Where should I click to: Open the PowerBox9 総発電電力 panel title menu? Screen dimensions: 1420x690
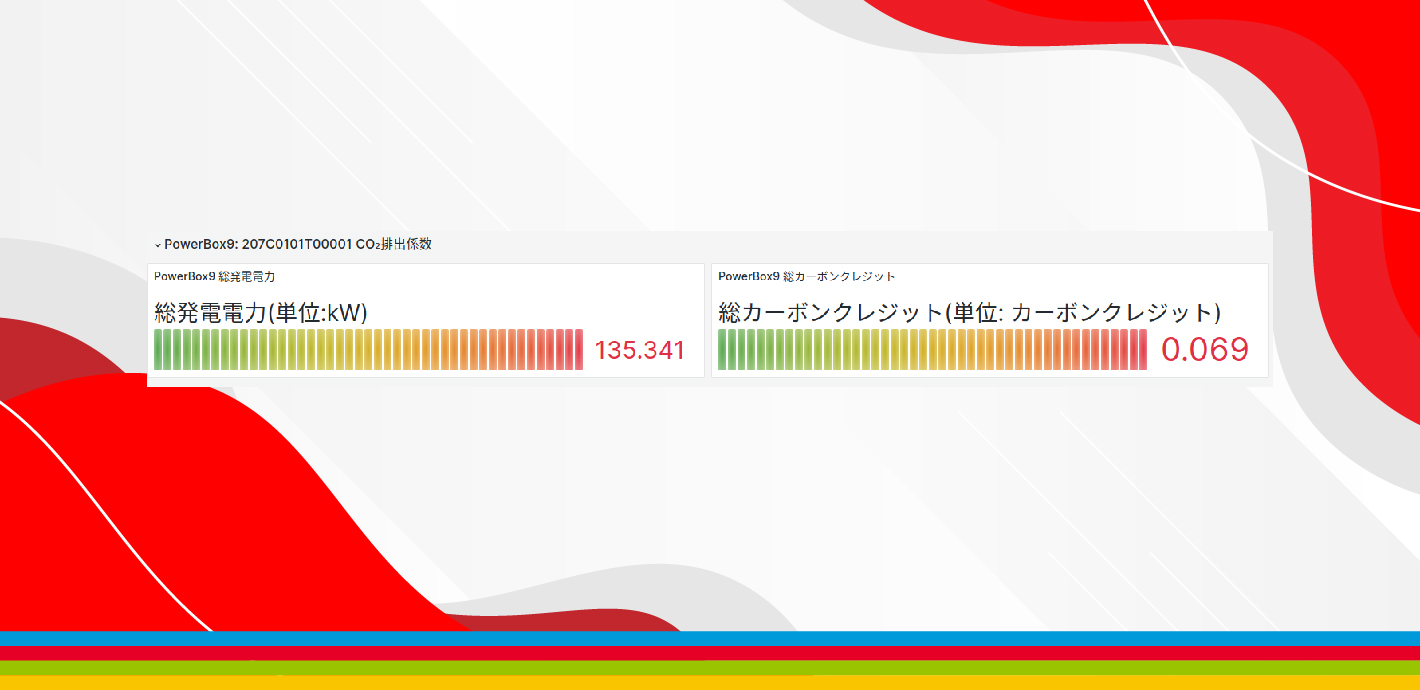[214, 276]
